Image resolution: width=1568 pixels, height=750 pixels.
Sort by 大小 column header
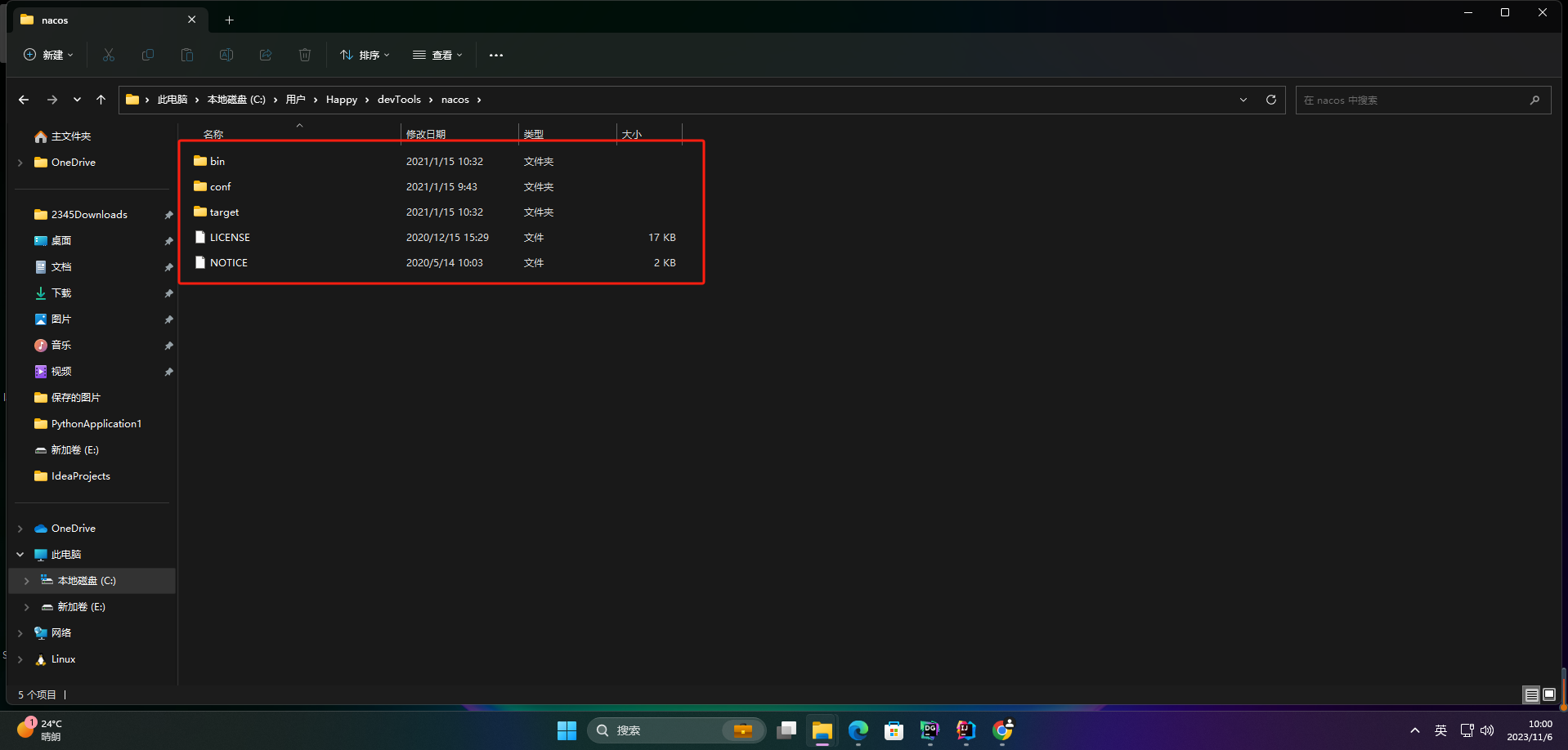632,134
